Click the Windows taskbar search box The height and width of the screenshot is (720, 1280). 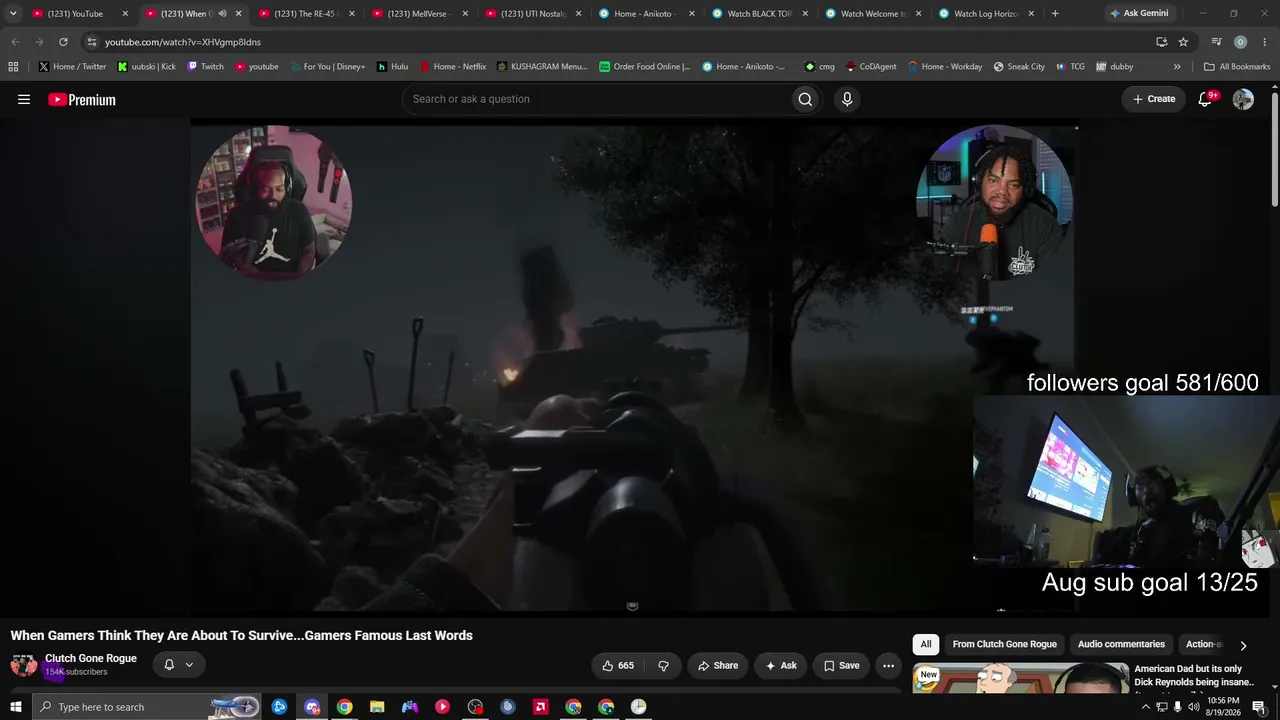coord(148,707)
